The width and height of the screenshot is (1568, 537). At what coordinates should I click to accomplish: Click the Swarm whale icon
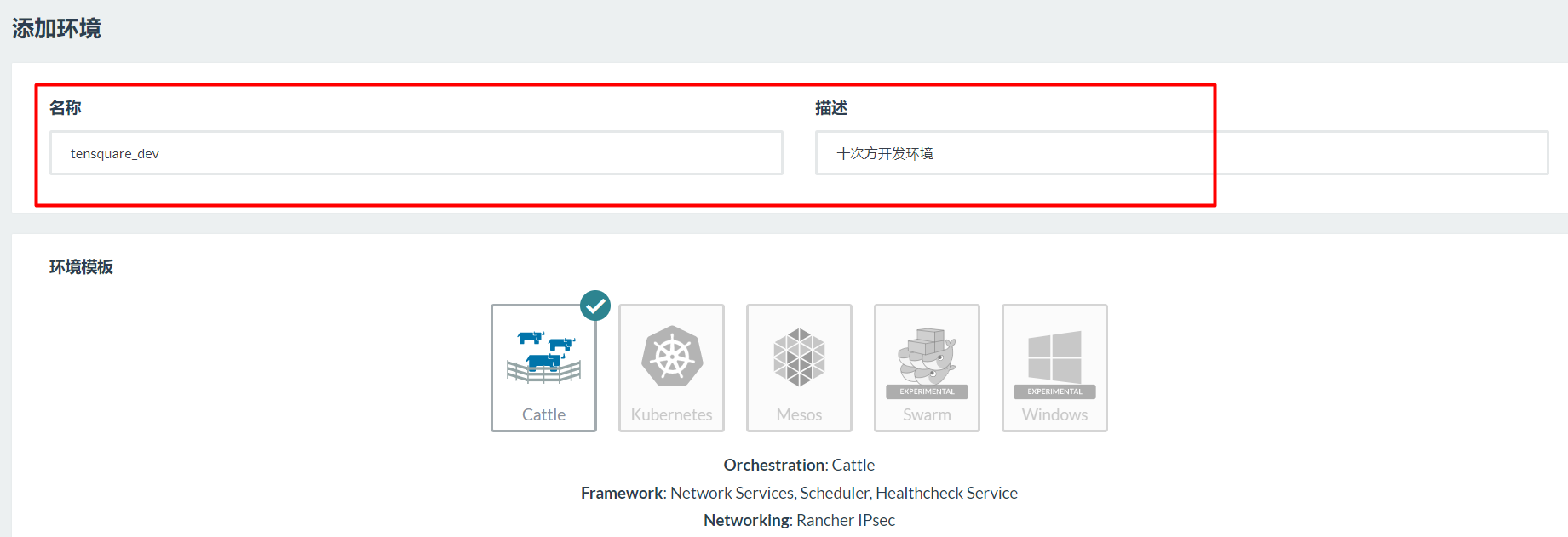927,356
